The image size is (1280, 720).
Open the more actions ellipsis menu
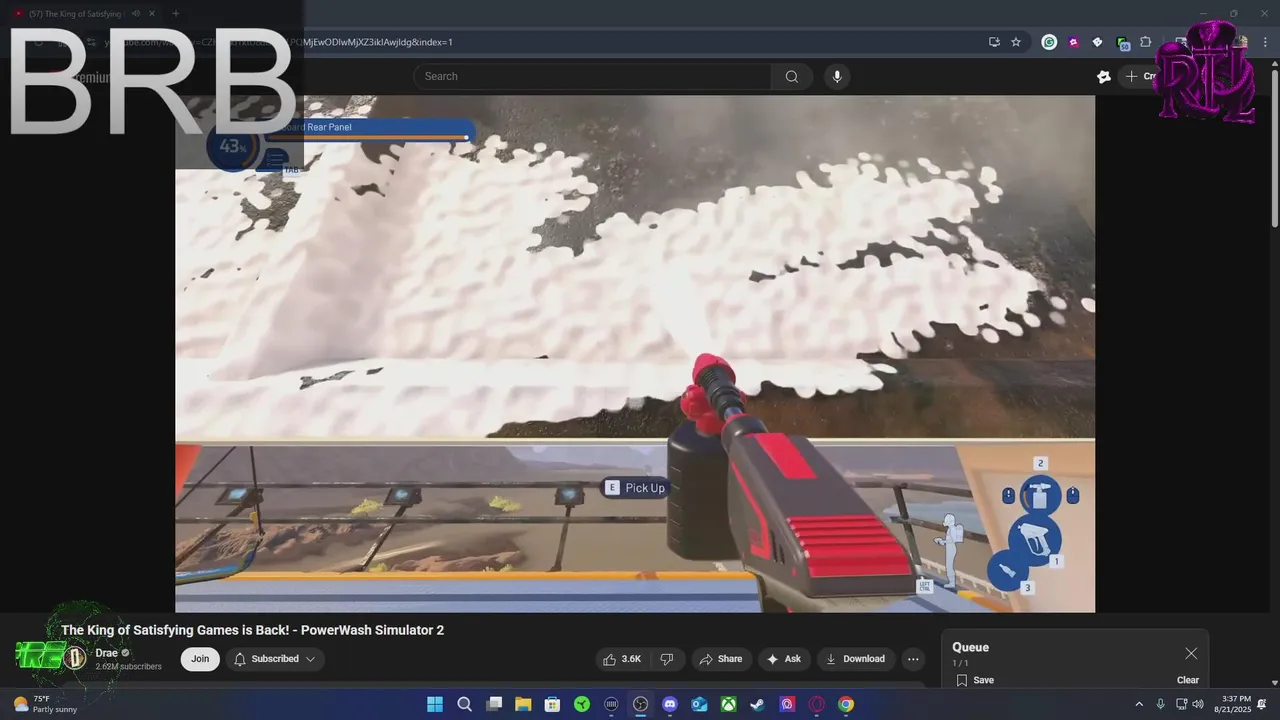pyautogui.click(x=912, y=659)
